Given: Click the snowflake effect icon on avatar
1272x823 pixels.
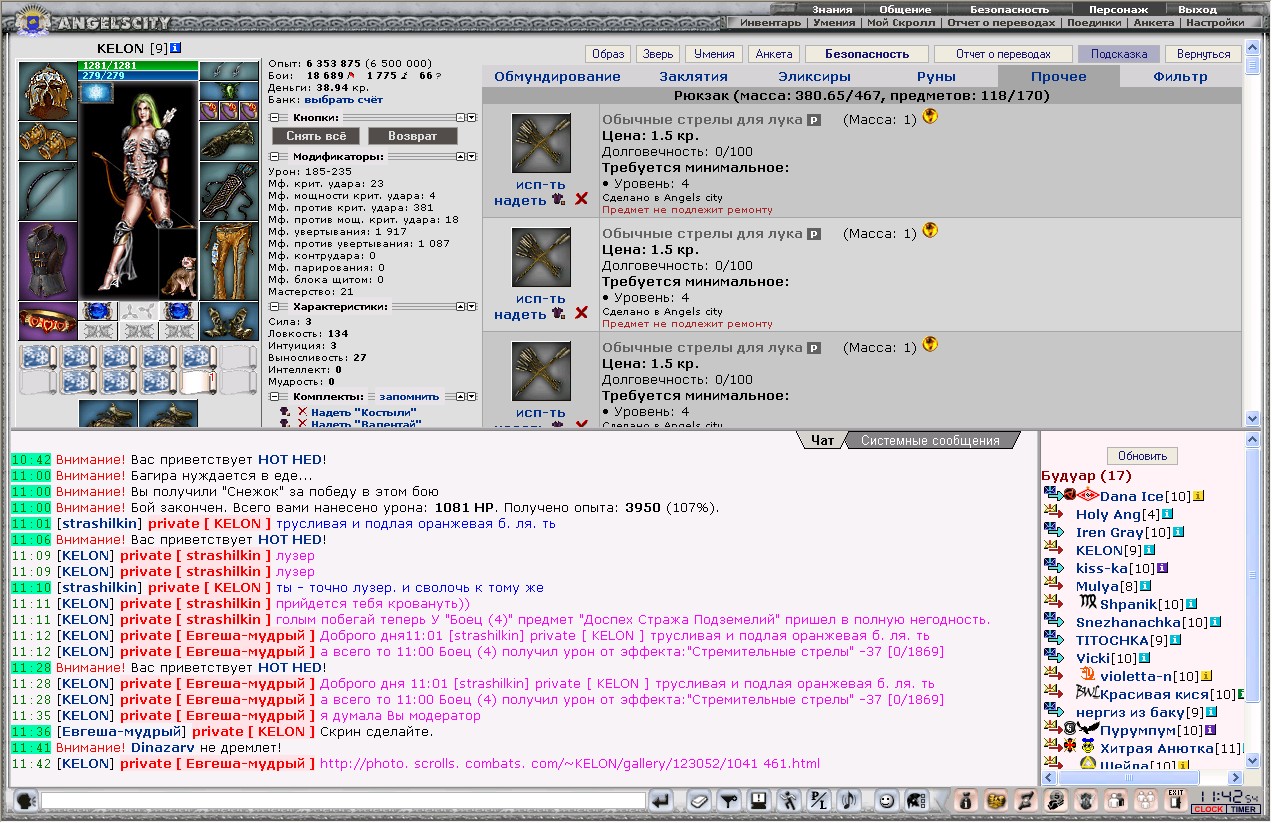Looking at the screenshot, I should [x=97, y=92].
